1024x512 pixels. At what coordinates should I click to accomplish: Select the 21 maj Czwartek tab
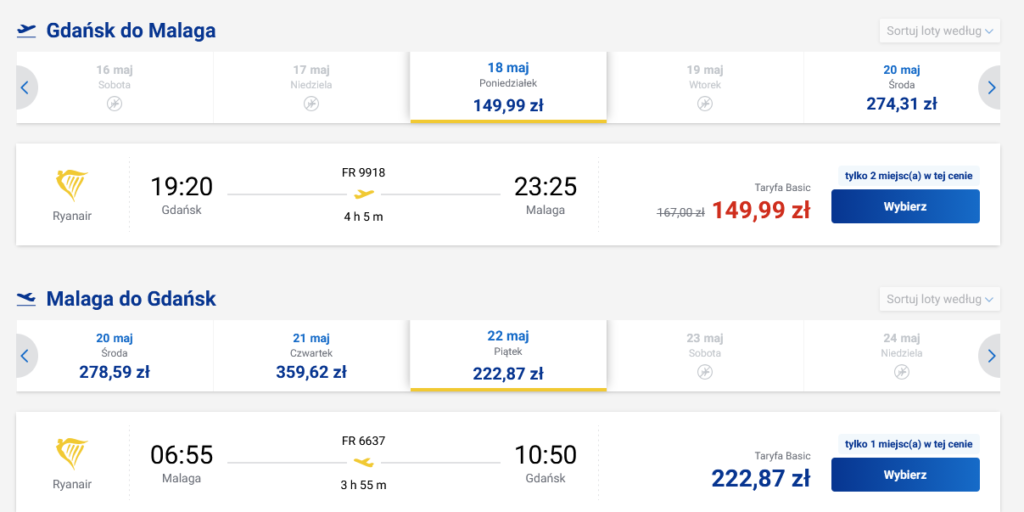coord(311,355)
